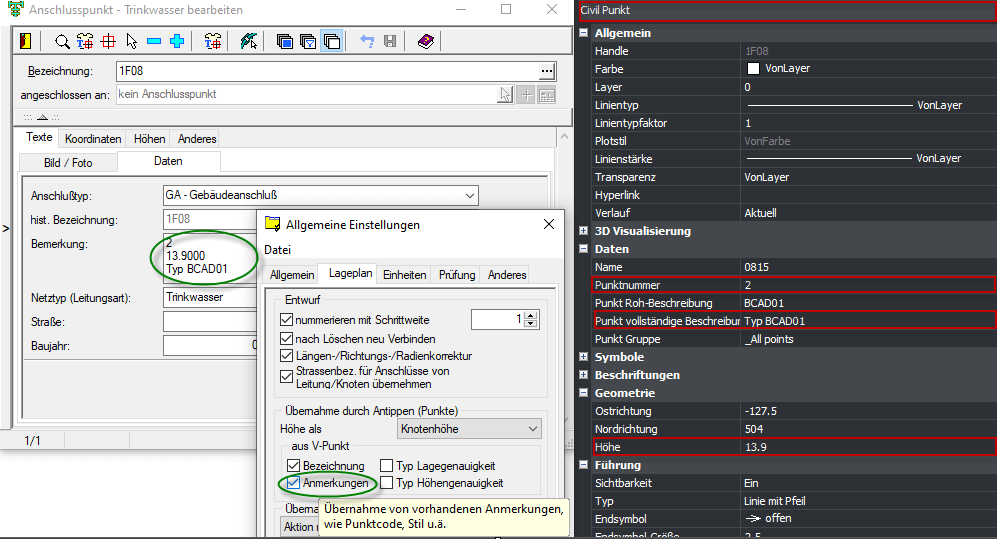997x539 pixels.
Task: Click the exit door icon in toolbar
Action: pyautogui.click(x=26, y=41)
